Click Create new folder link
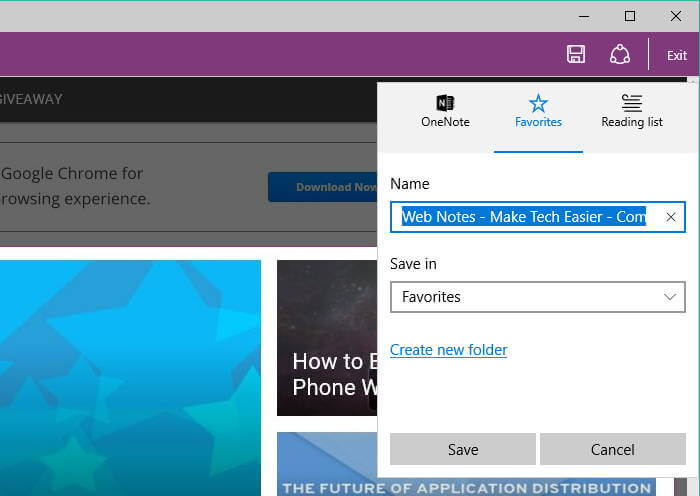700x496 pixels. pyautogui.click(x=448, y=350)
